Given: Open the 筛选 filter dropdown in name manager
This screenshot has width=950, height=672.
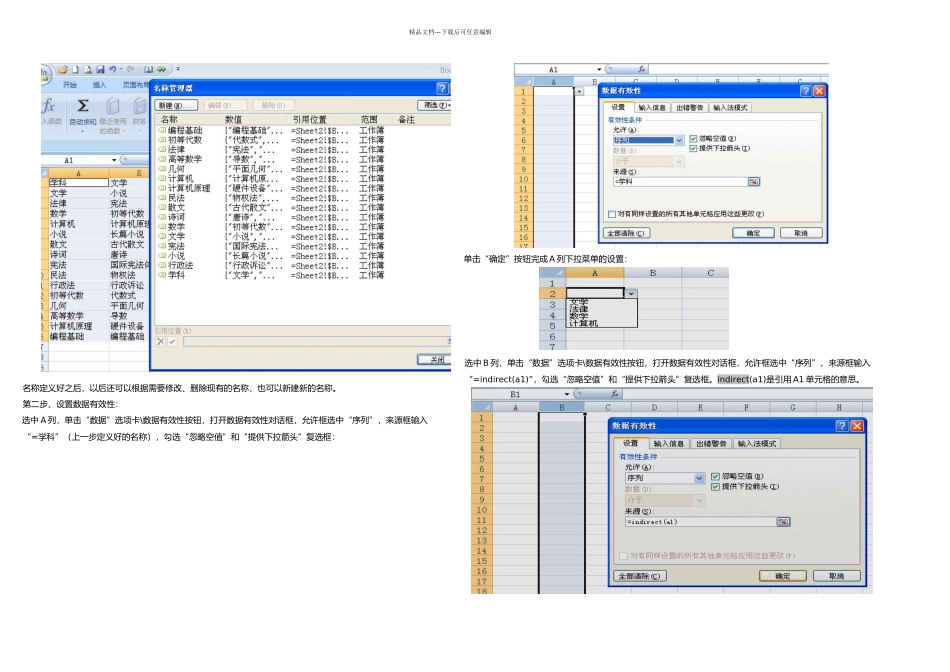Looking at the screenshot, I should tap(435, 105).
